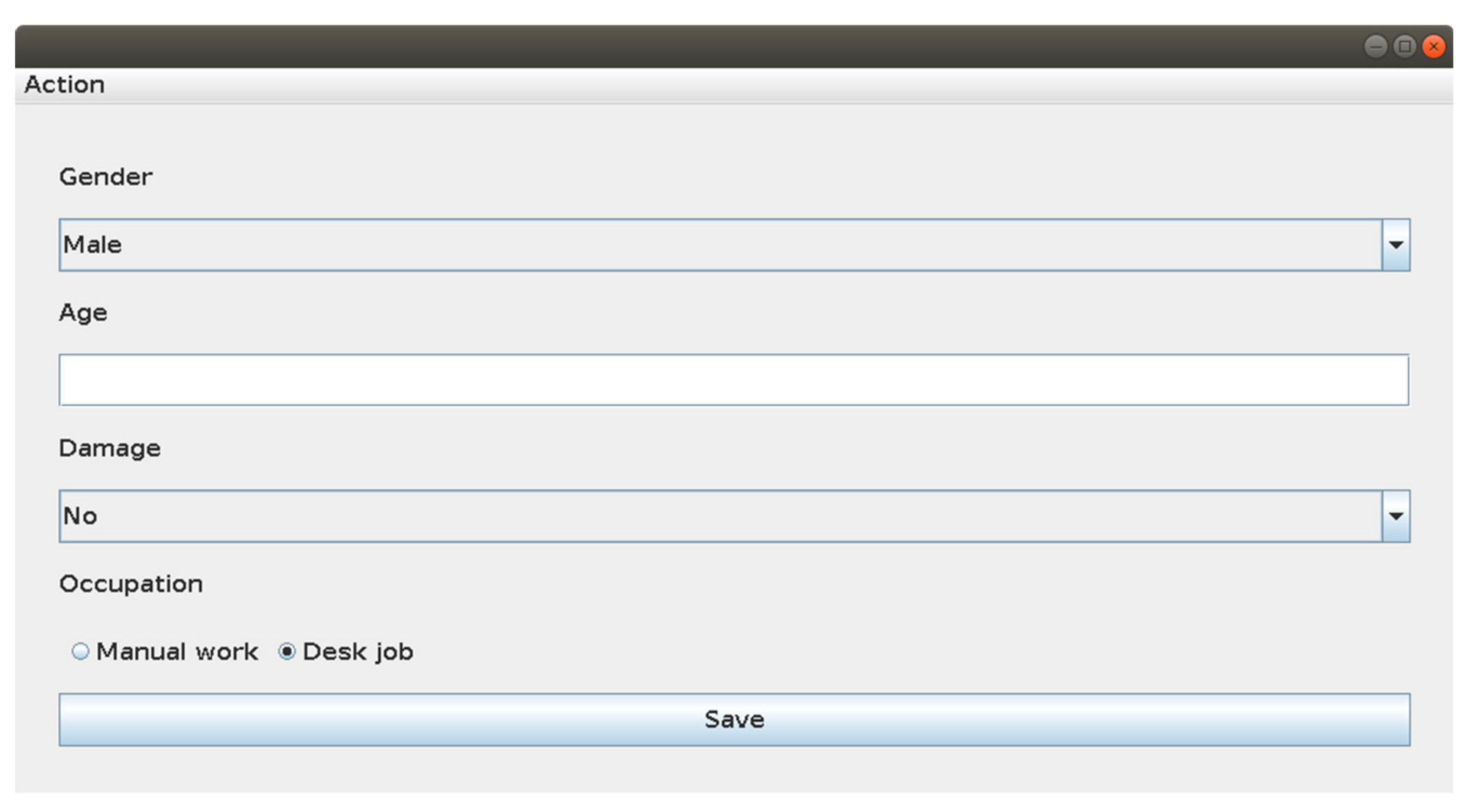Click the "Desk job" option text
Viewport: 1478px width, 812px height.
pos(358,652)
